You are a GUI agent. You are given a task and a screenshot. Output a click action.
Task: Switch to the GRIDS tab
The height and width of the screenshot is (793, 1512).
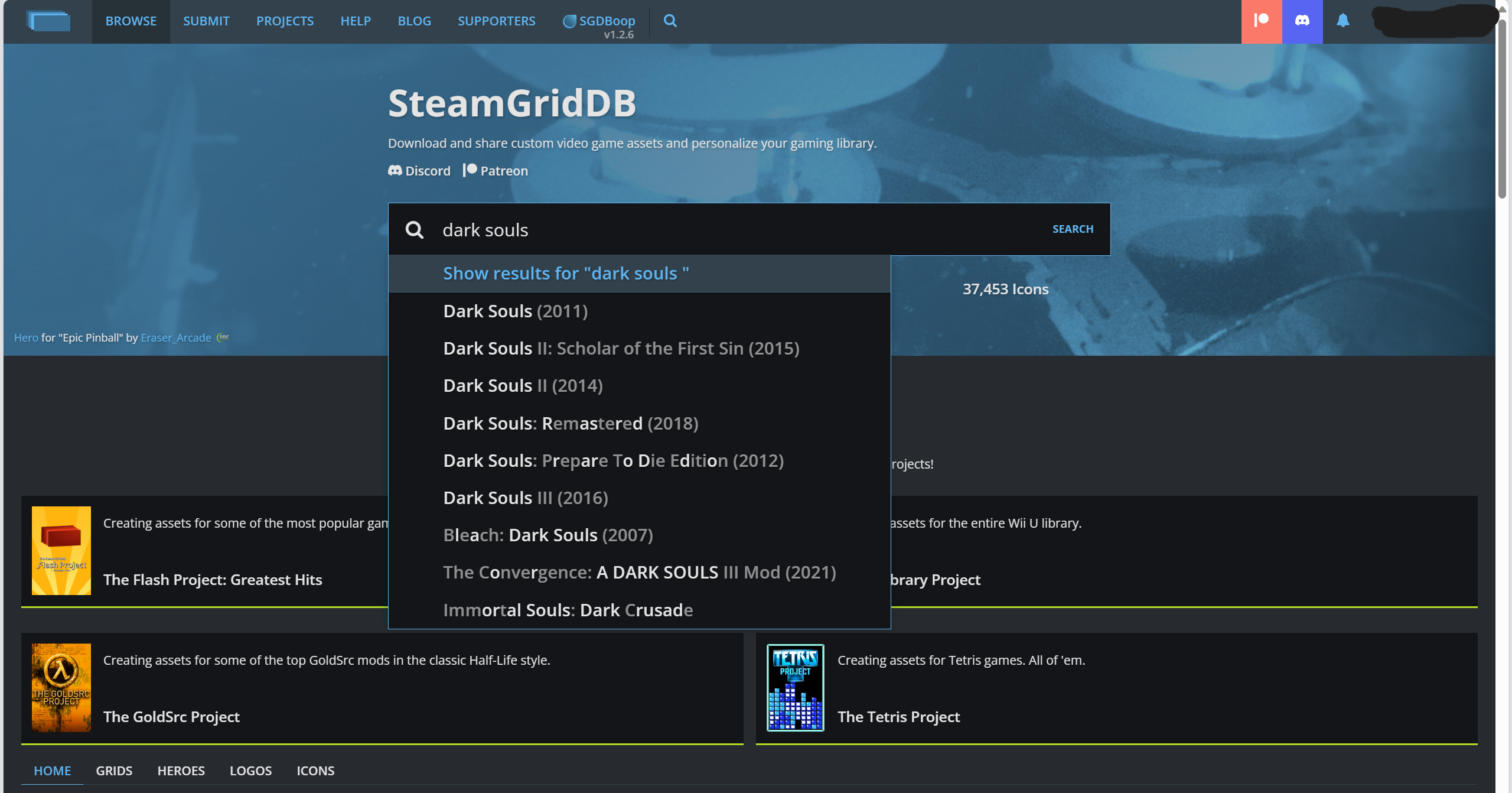(114, 771)
